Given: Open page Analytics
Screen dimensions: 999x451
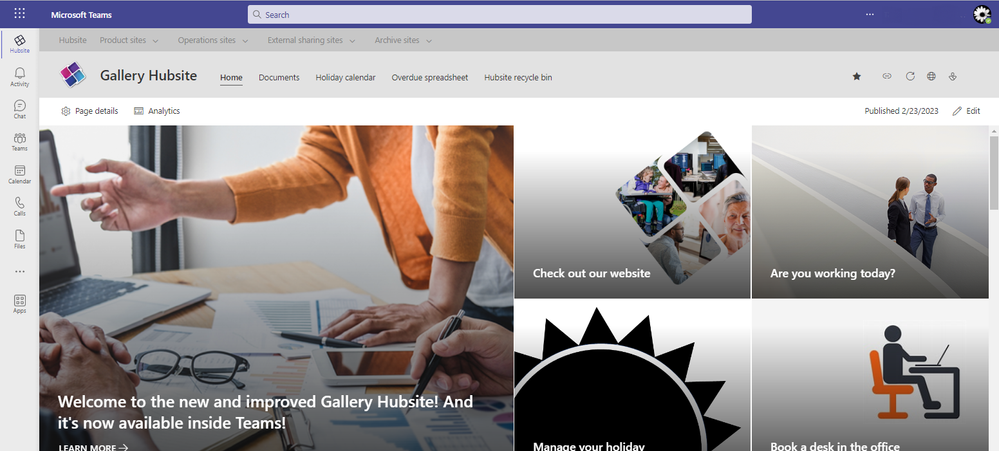Looking at the screenshot, I should point(157,111).
